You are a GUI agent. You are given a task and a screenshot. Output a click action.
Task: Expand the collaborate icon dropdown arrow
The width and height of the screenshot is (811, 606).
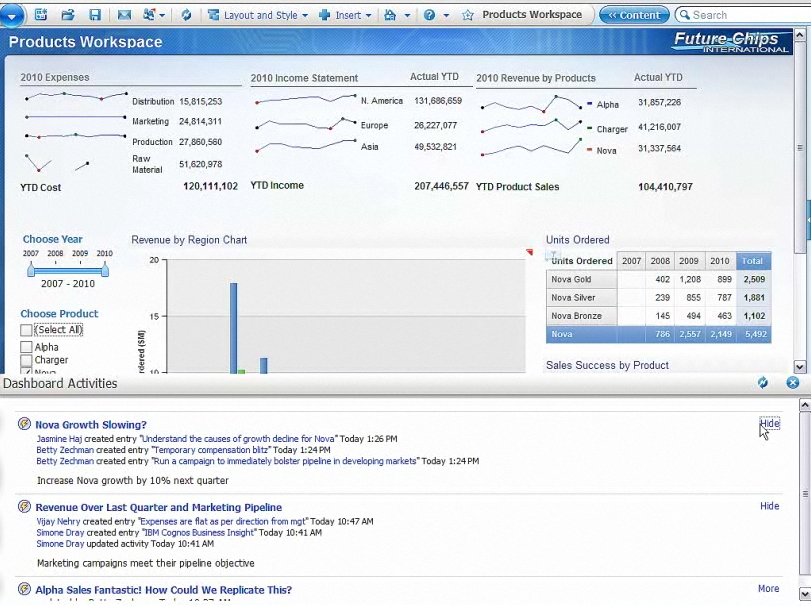coord(162,16)
